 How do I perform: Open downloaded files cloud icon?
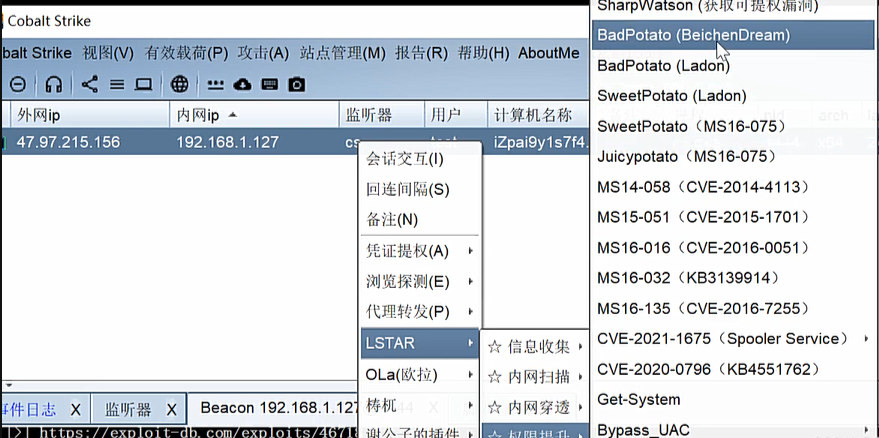(x=242, y=85)
